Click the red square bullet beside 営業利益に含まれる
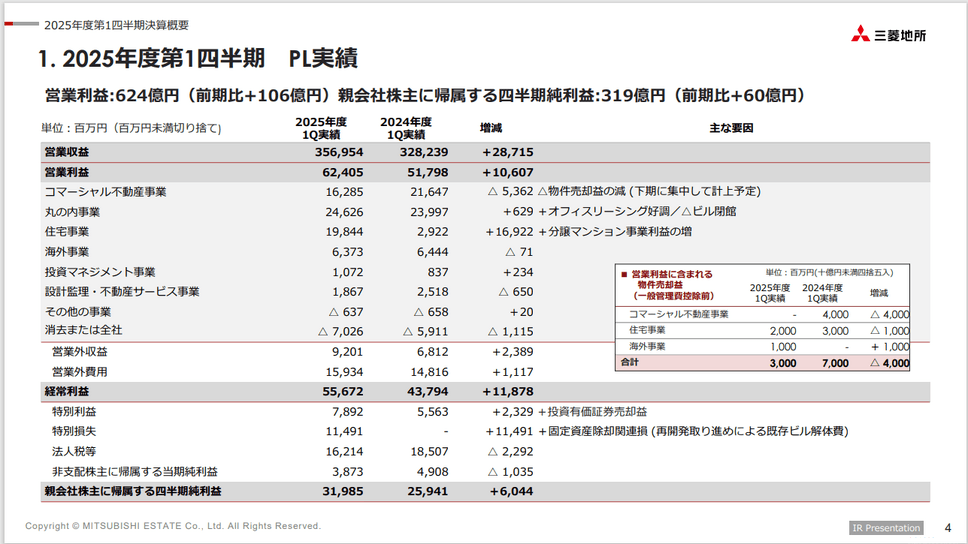The height and width of the screenshot is (544, 968). point(624,273)
